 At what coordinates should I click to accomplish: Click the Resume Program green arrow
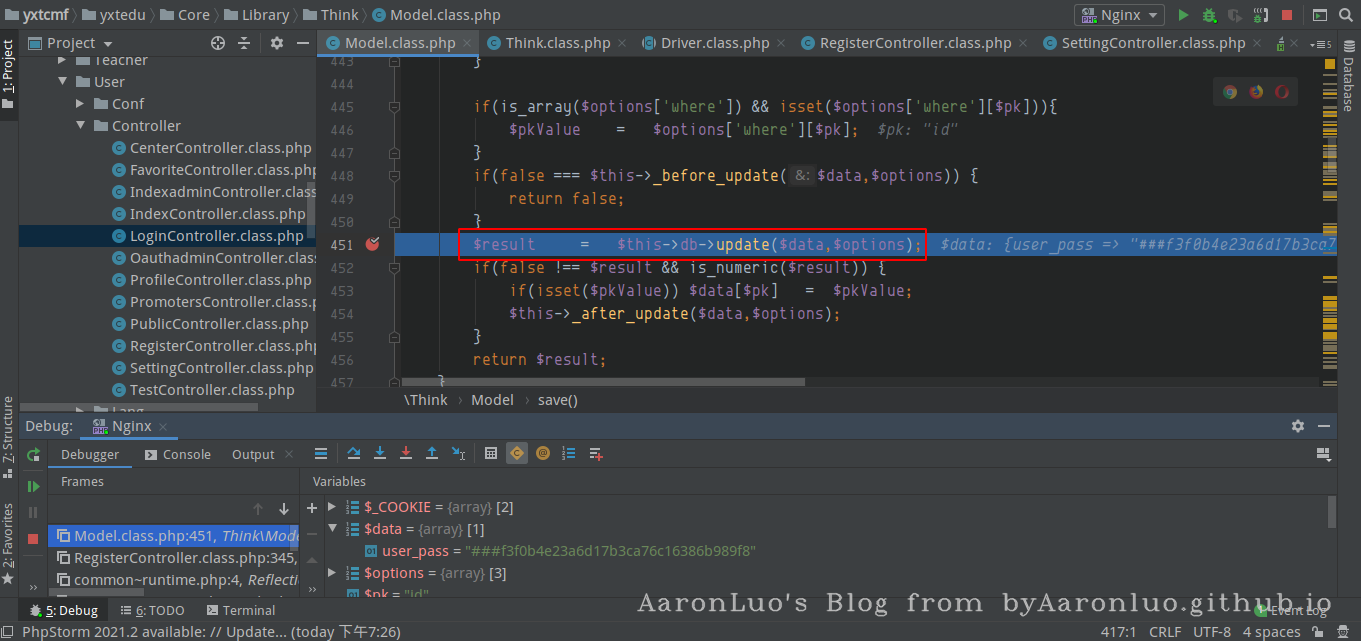tap(33, 486)
